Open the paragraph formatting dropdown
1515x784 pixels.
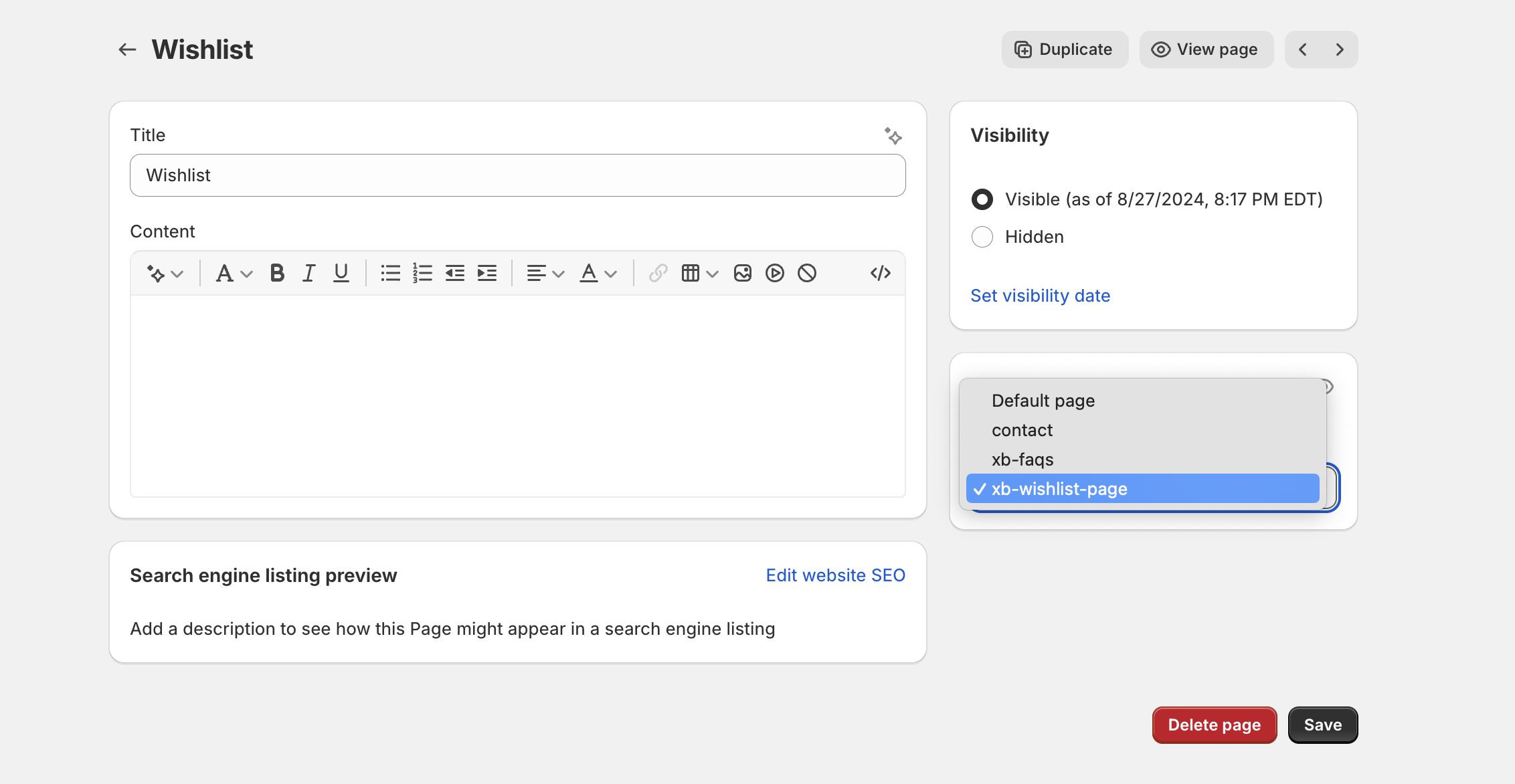(234, 273)
